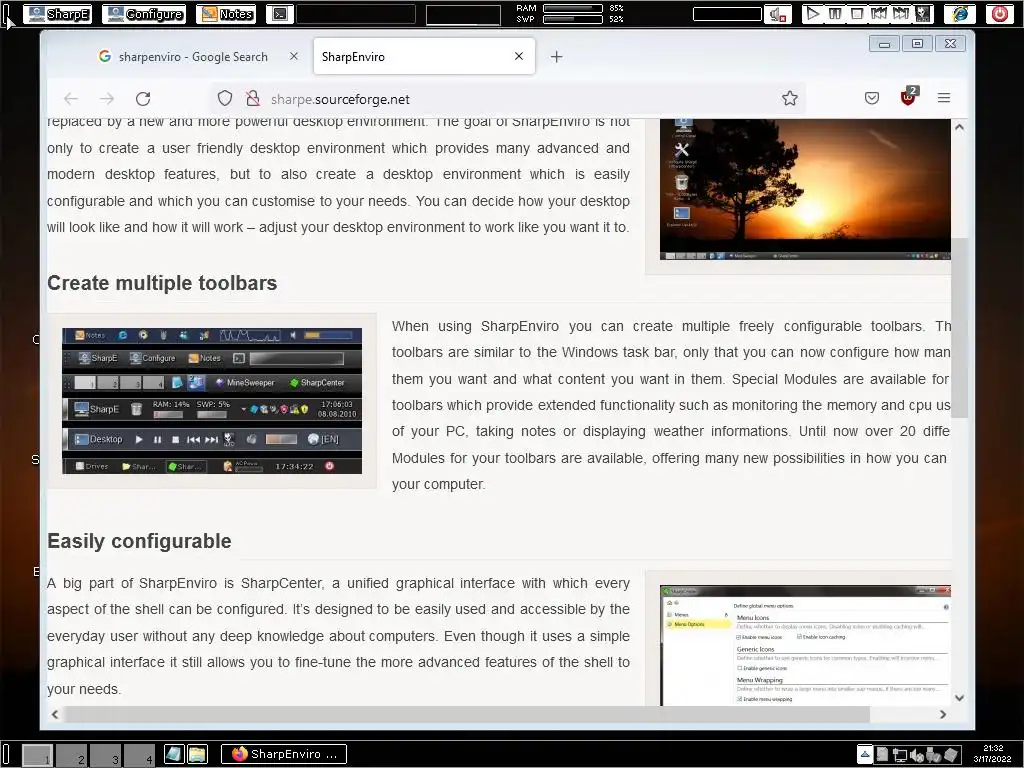Screen dimensions: 1024x768
Task: Skip to next track button
Action: tap(901, 14)
